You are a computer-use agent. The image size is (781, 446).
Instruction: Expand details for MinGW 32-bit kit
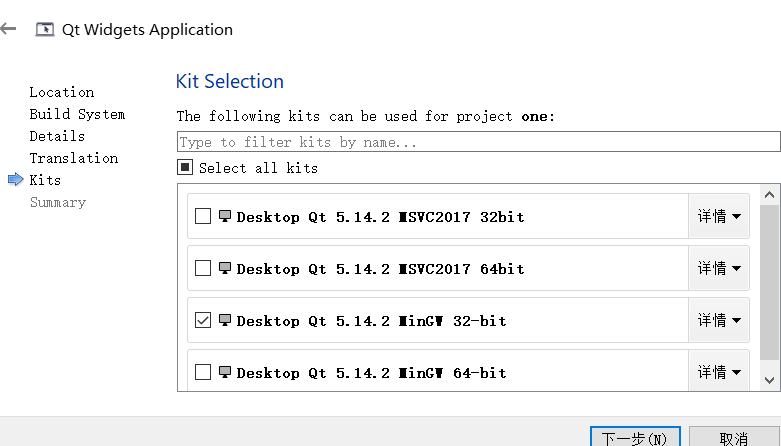point(719,320)
